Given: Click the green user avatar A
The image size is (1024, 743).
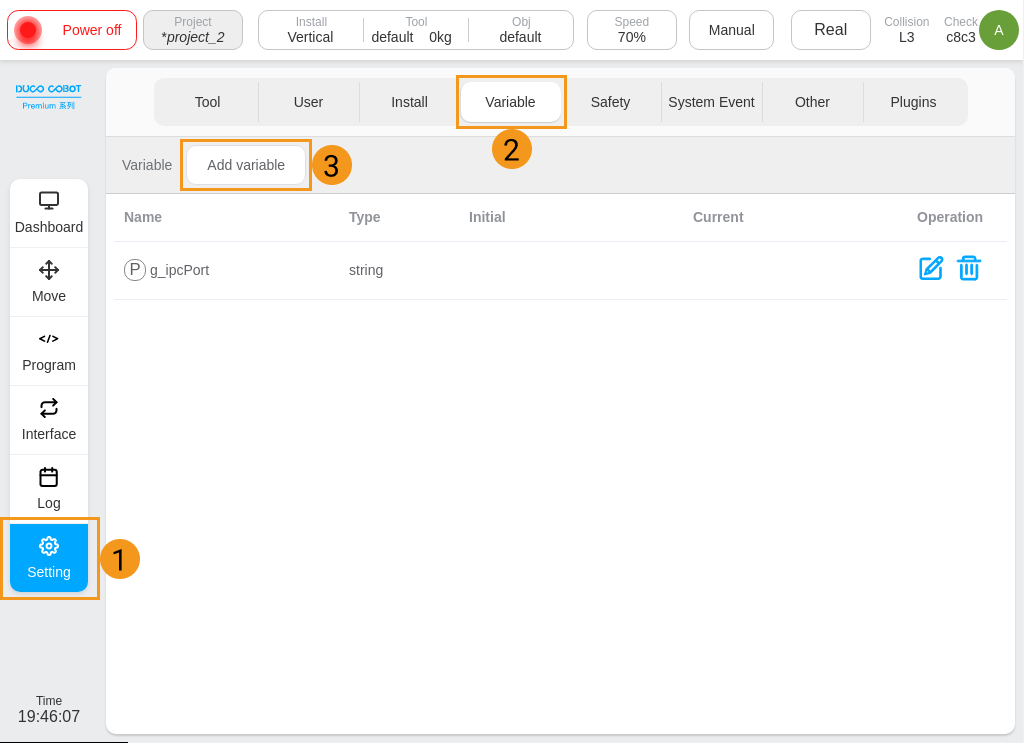Looking at the screenshot, I should click(x=998, y=30).
